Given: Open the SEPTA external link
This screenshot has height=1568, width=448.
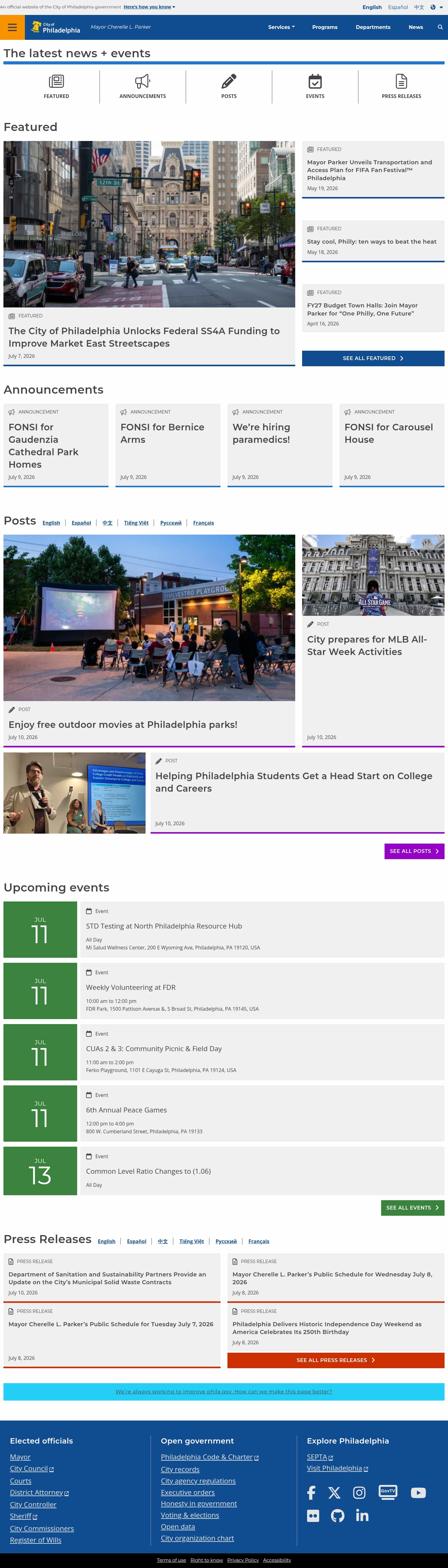Looking at the screenshot, I should [320, 1457].
